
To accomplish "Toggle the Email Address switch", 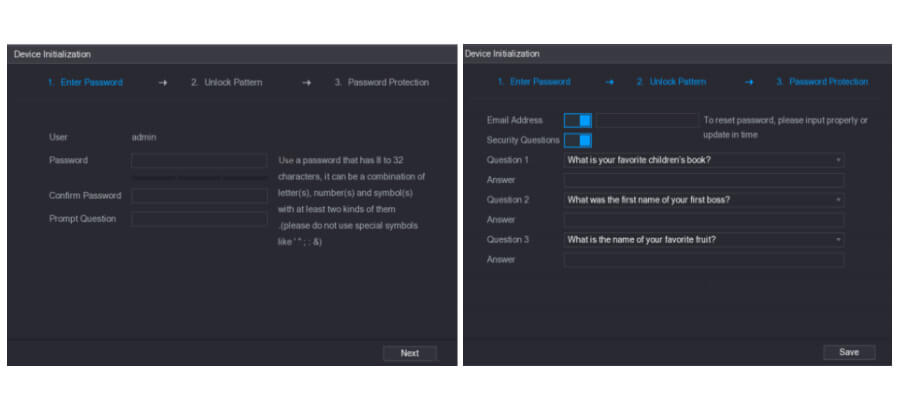I will click(x=577, y=120).
